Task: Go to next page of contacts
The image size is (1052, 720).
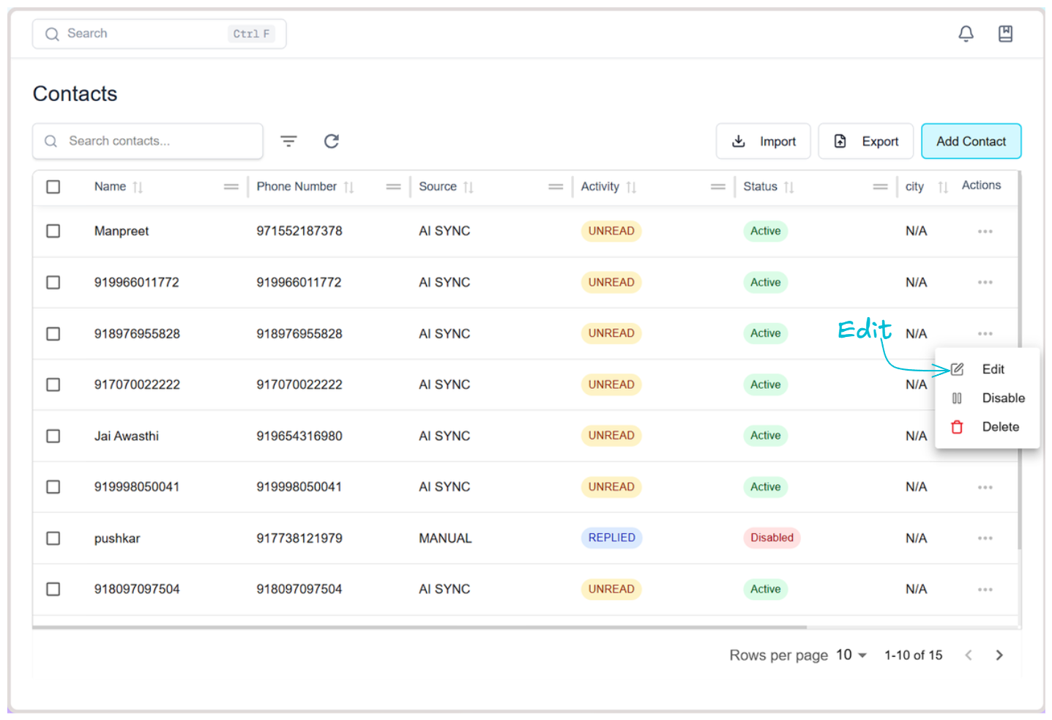Action: 999,655
